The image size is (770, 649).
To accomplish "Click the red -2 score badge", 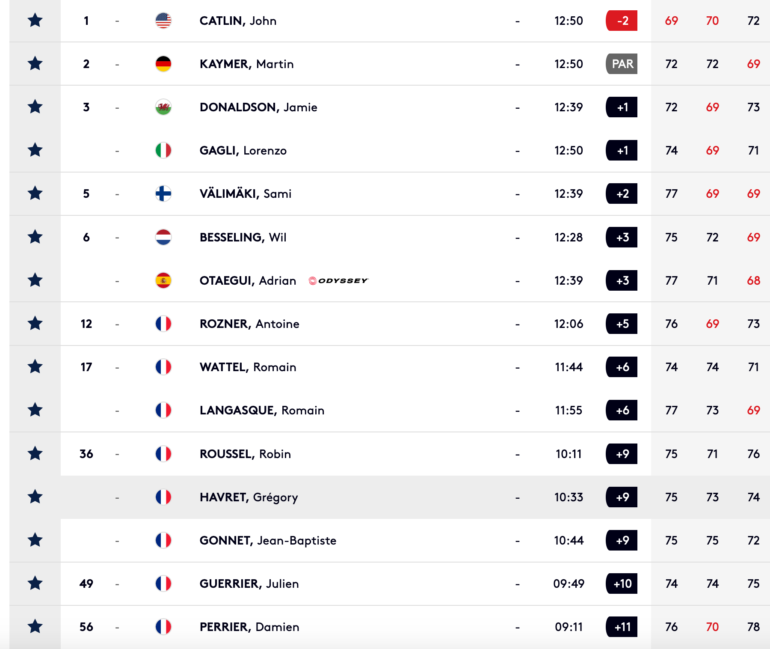I will (622, 21).
